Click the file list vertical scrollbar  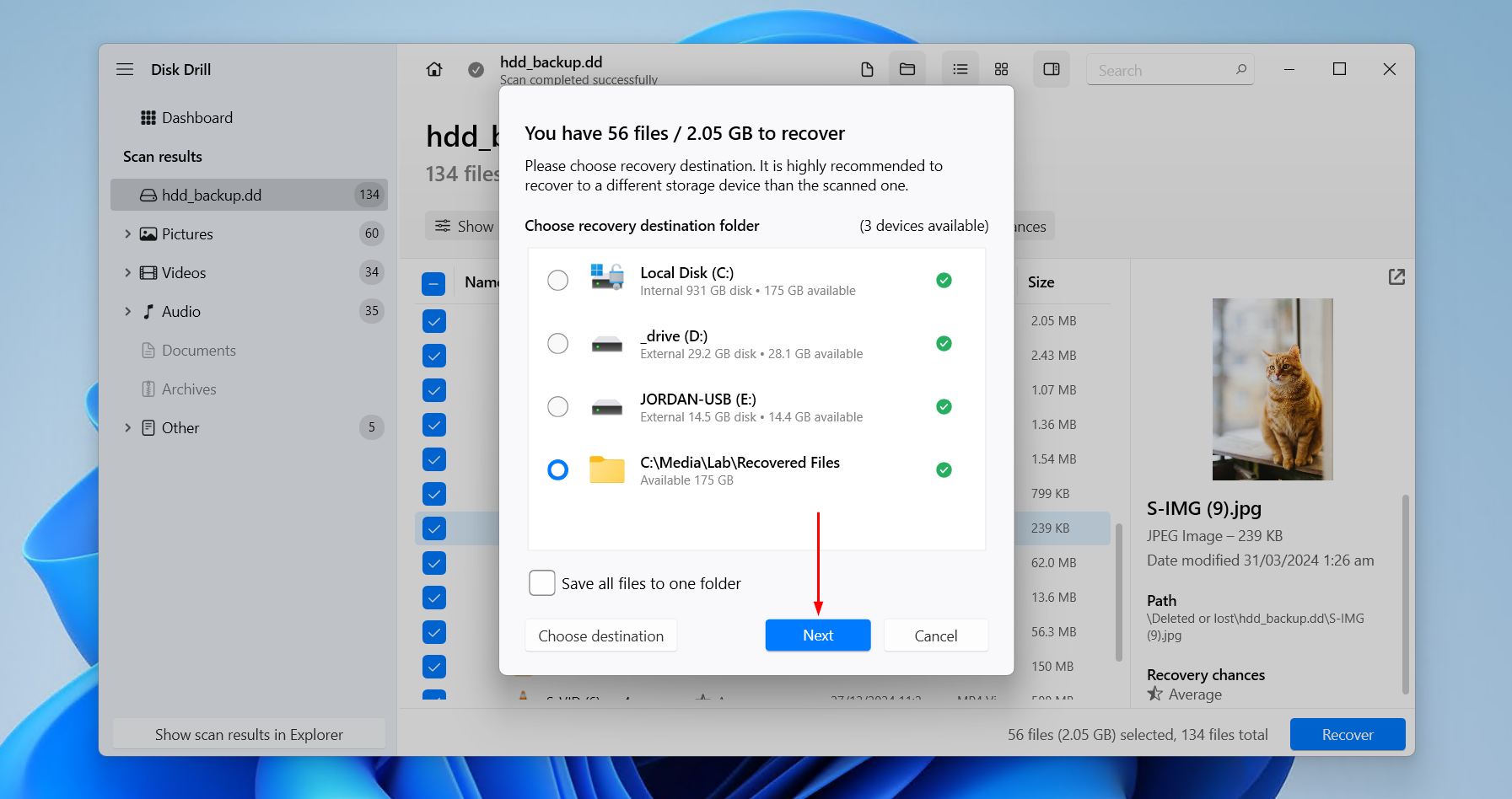(x=1119, y=590)
